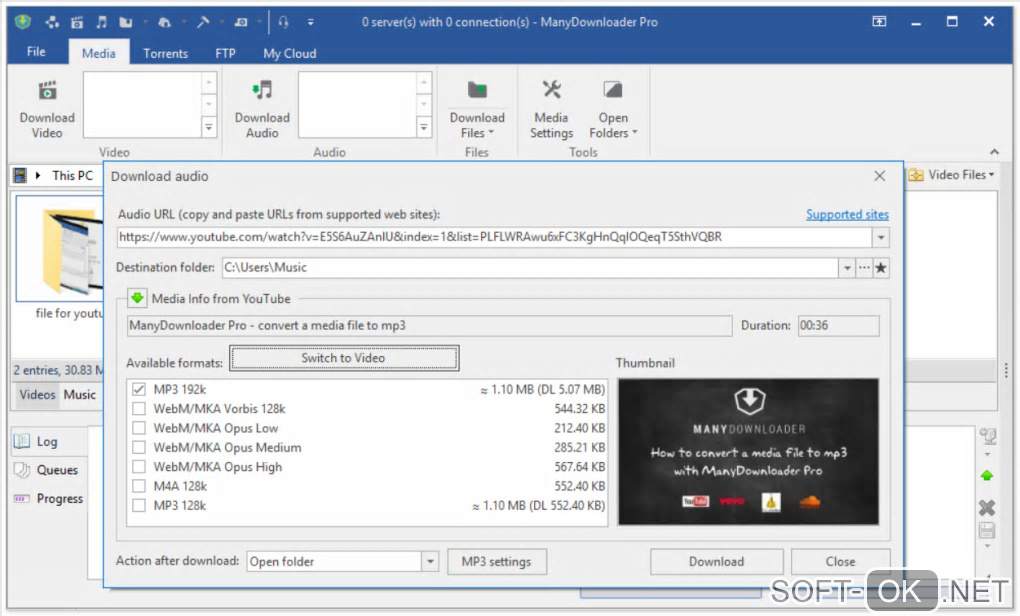Close the Download audio dialog
Viewport: 1020px width, 616px height.
879,176
